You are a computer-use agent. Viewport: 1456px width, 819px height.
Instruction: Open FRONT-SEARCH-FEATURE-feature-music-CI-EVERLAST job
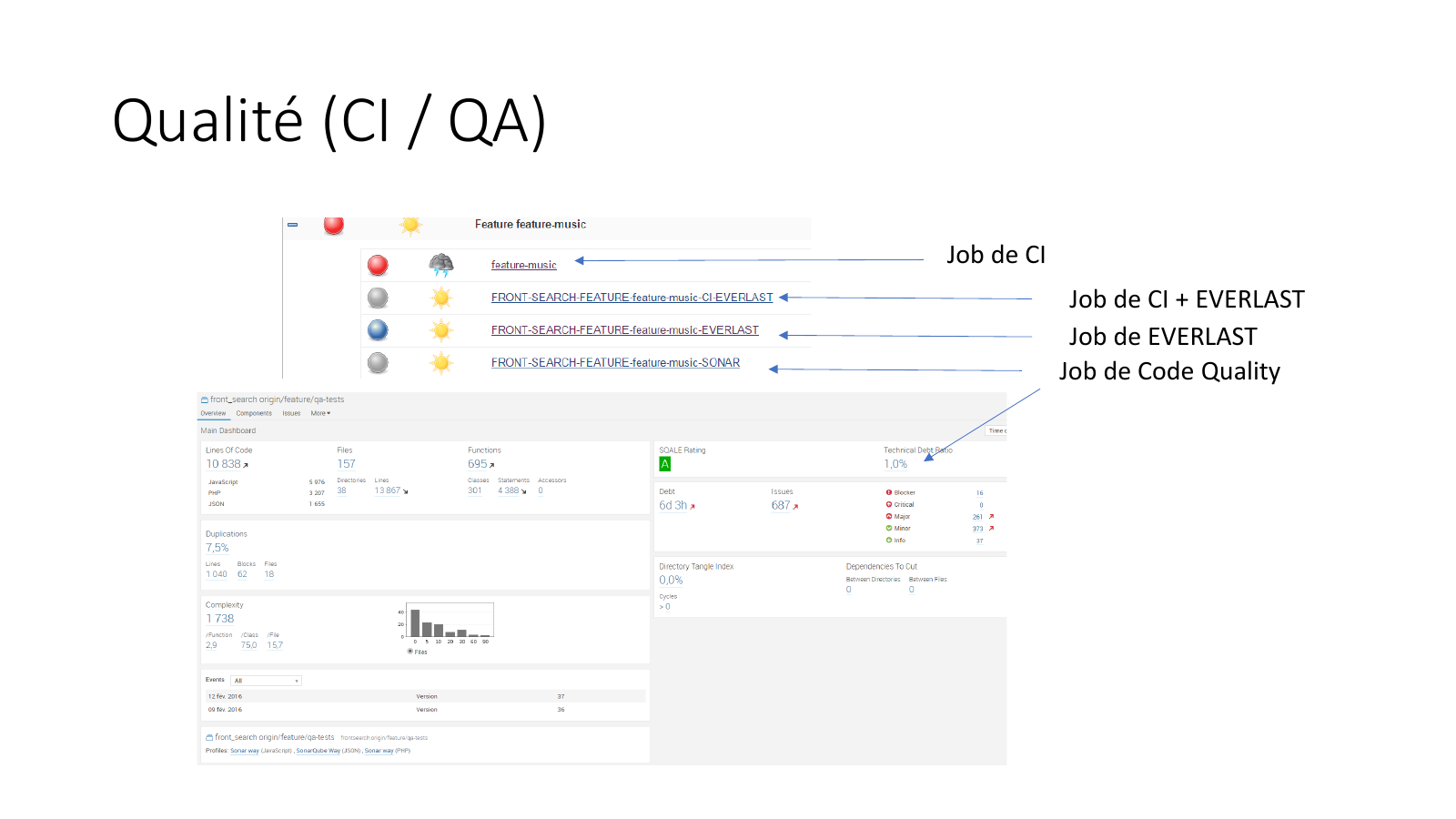(x=632, y=298)
